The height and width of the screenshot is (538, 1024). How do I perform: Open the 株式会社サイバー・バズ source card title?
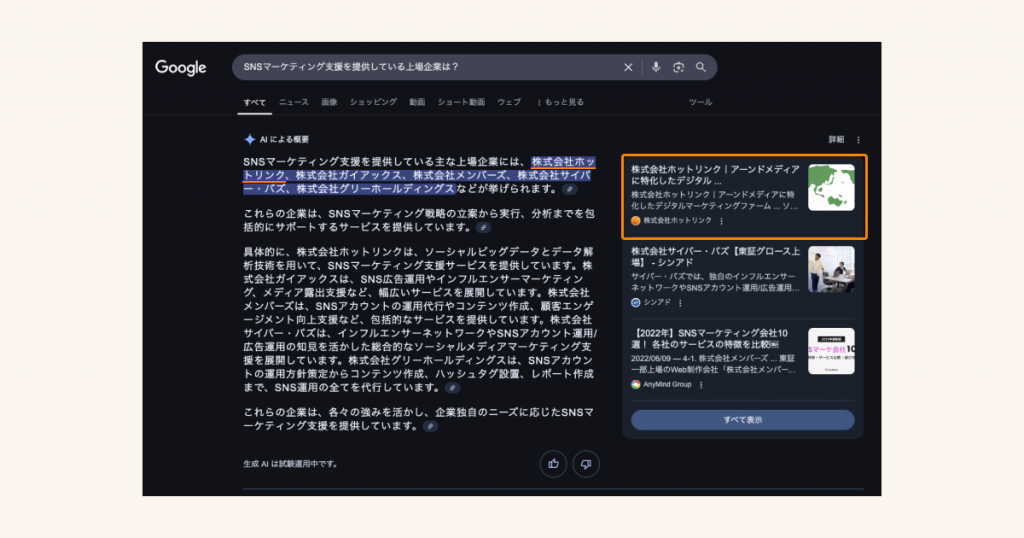[715, 257]
